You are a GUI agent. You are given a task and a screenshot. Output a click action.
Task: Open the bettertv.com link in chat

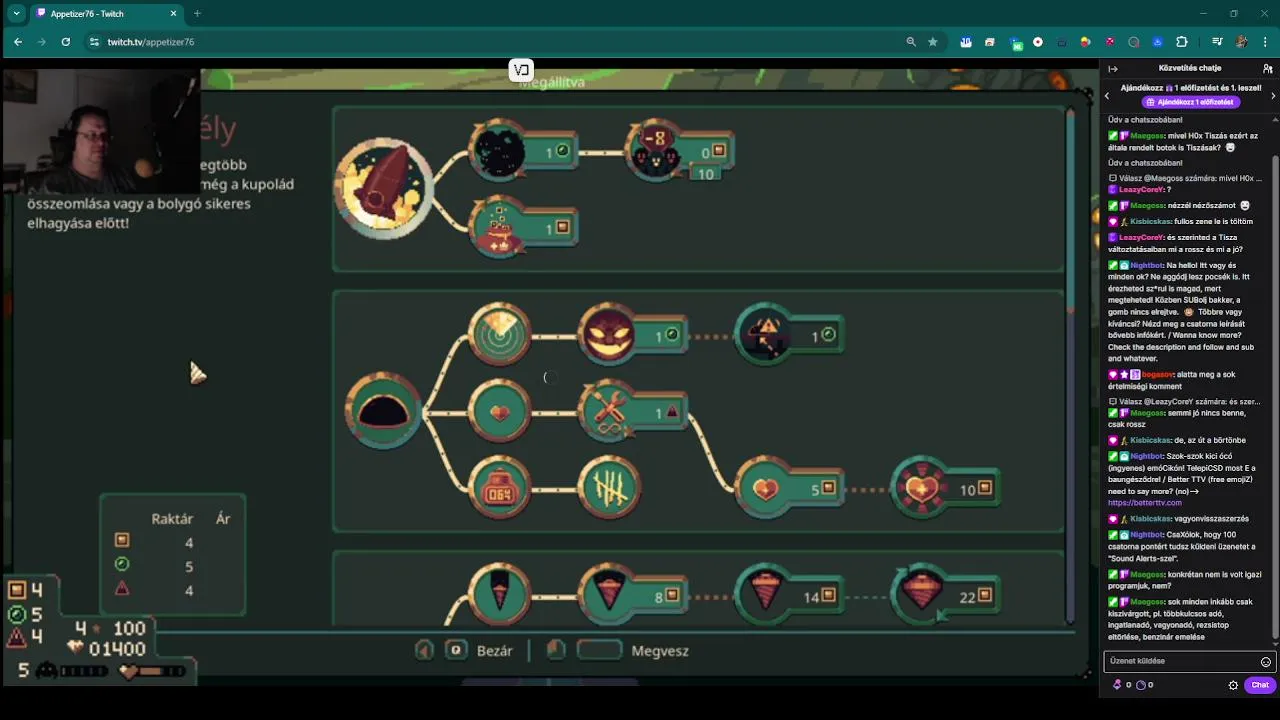[1144, 503]
